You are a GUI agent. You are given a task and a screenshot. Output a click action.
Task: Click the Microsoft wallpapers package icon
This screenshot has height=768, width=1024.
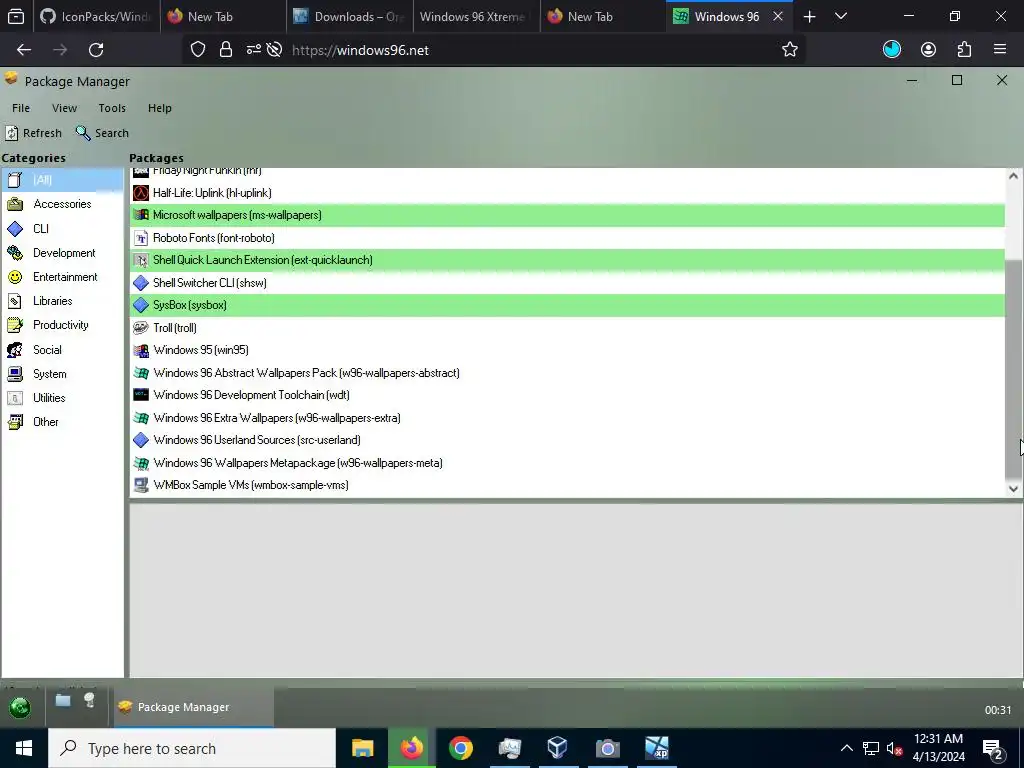pyautogui.click(x=141, y=216)
